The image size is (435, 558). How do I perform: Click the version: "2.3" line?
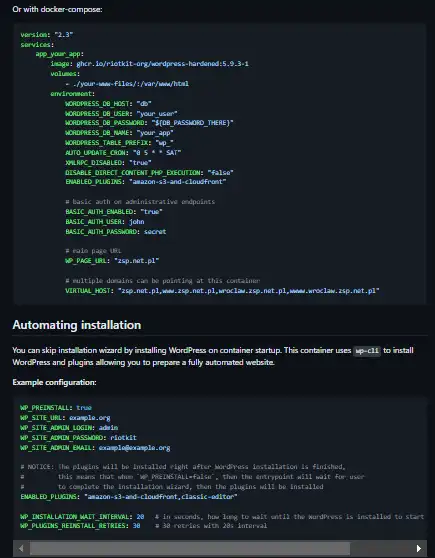tap(47, 35)
